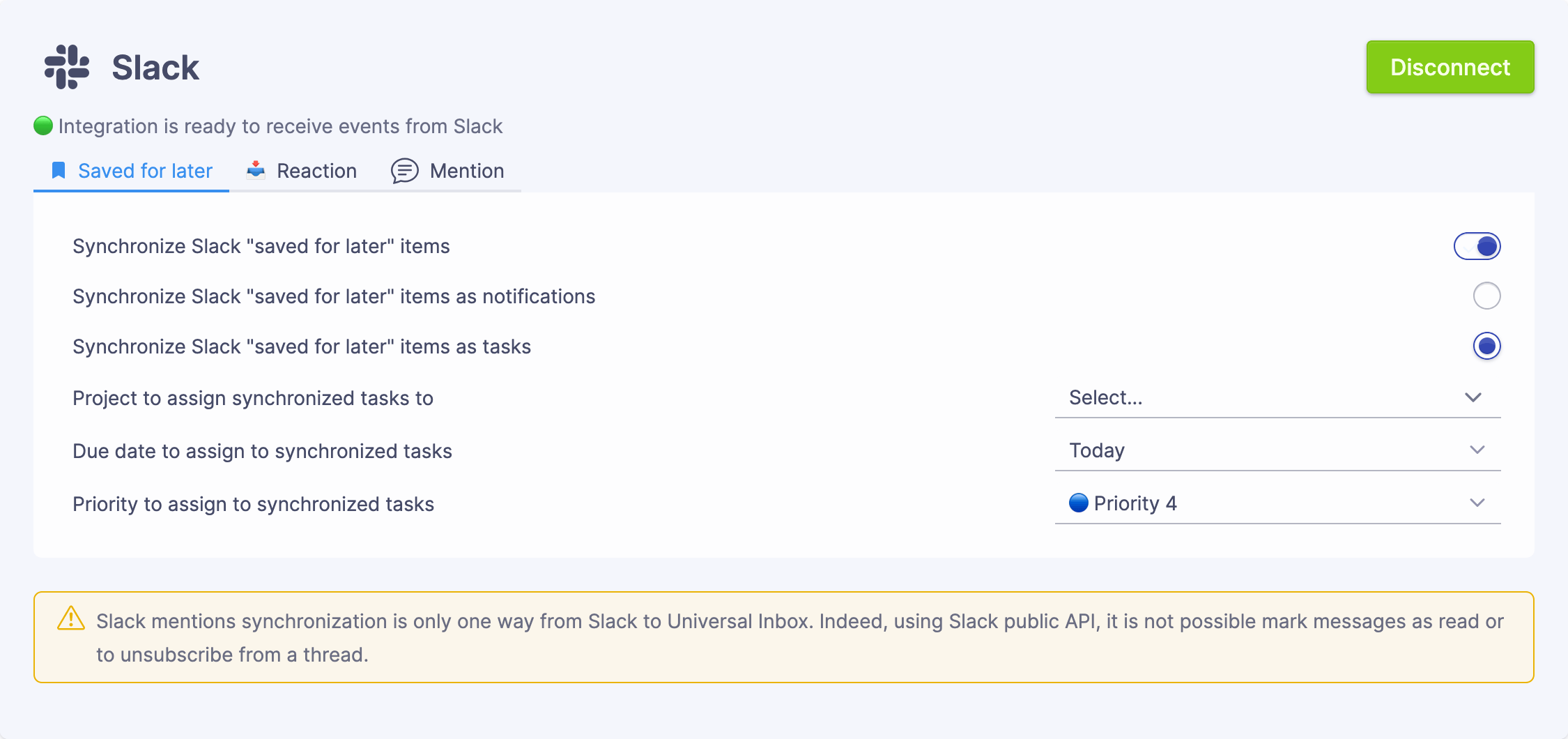Image resolution: width=1568 pixels, height=739 pixels.
Task: Expand the project Select... dropdown chevron
Action: click(x=1473, y=397)
